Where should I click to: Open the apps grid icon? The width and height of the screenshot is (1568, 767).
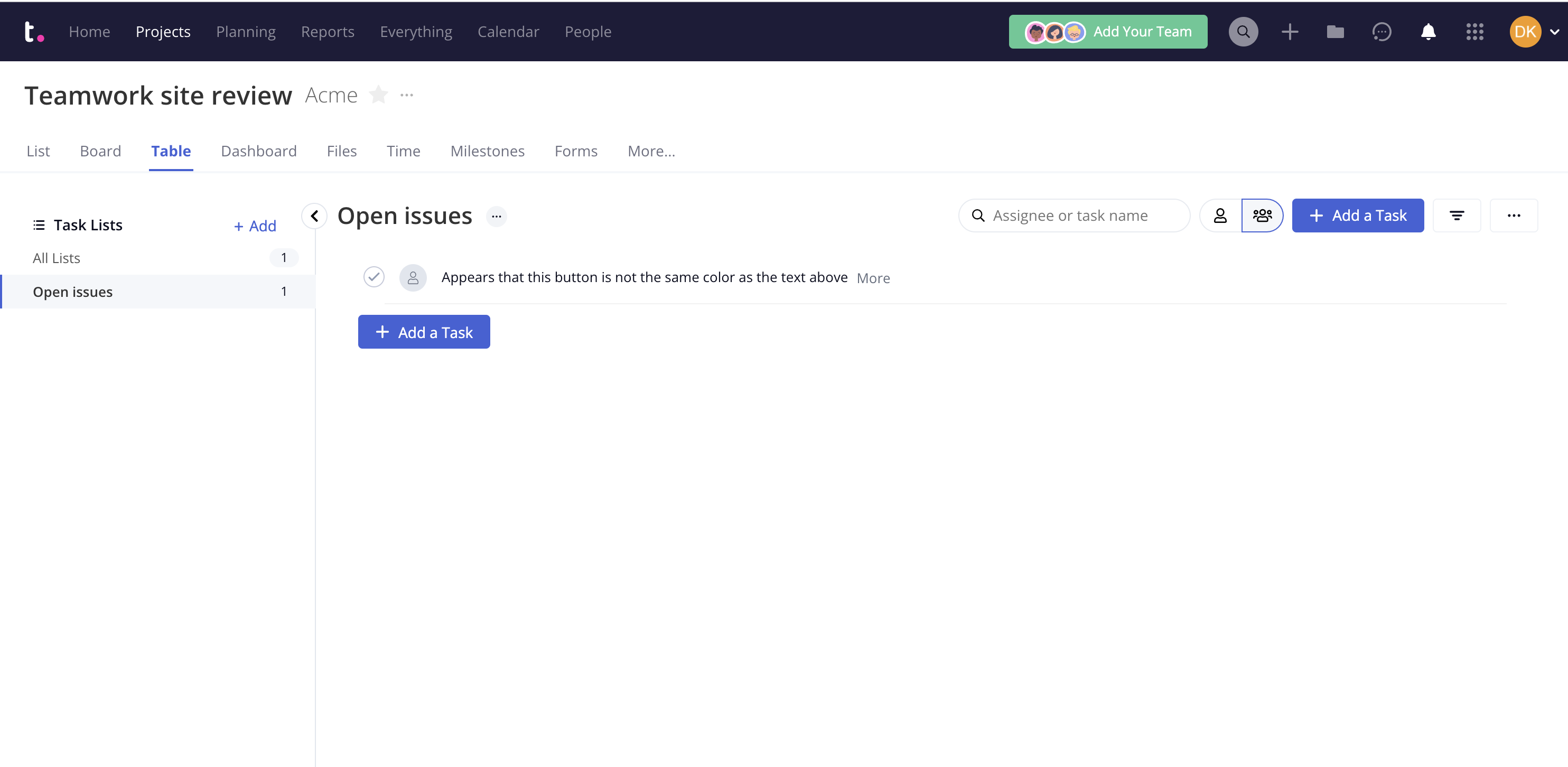coord(1474,32)
